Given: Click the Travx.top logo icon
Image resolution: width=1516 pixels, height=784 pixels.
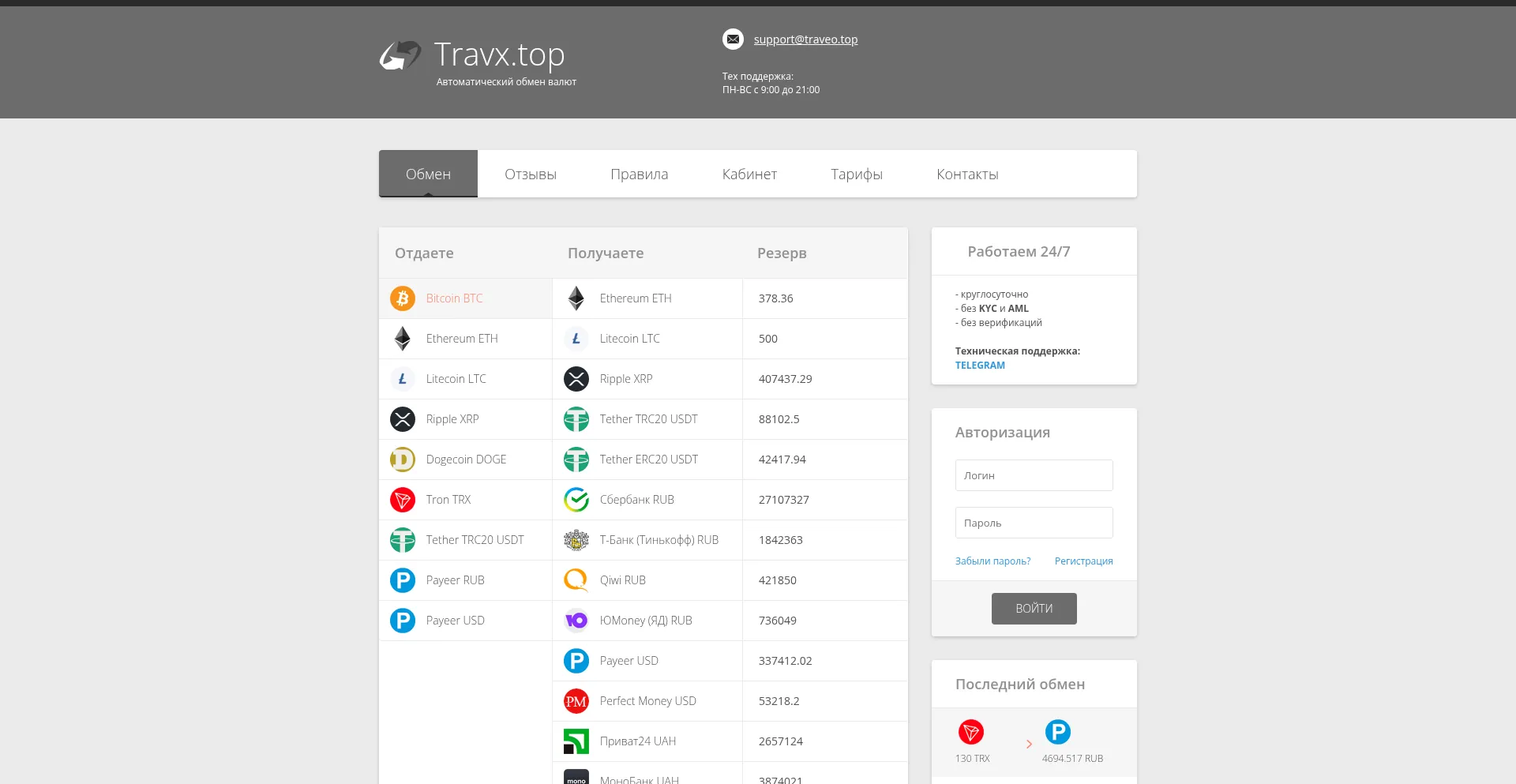Looking at the screenshot, I should point(400,55).
